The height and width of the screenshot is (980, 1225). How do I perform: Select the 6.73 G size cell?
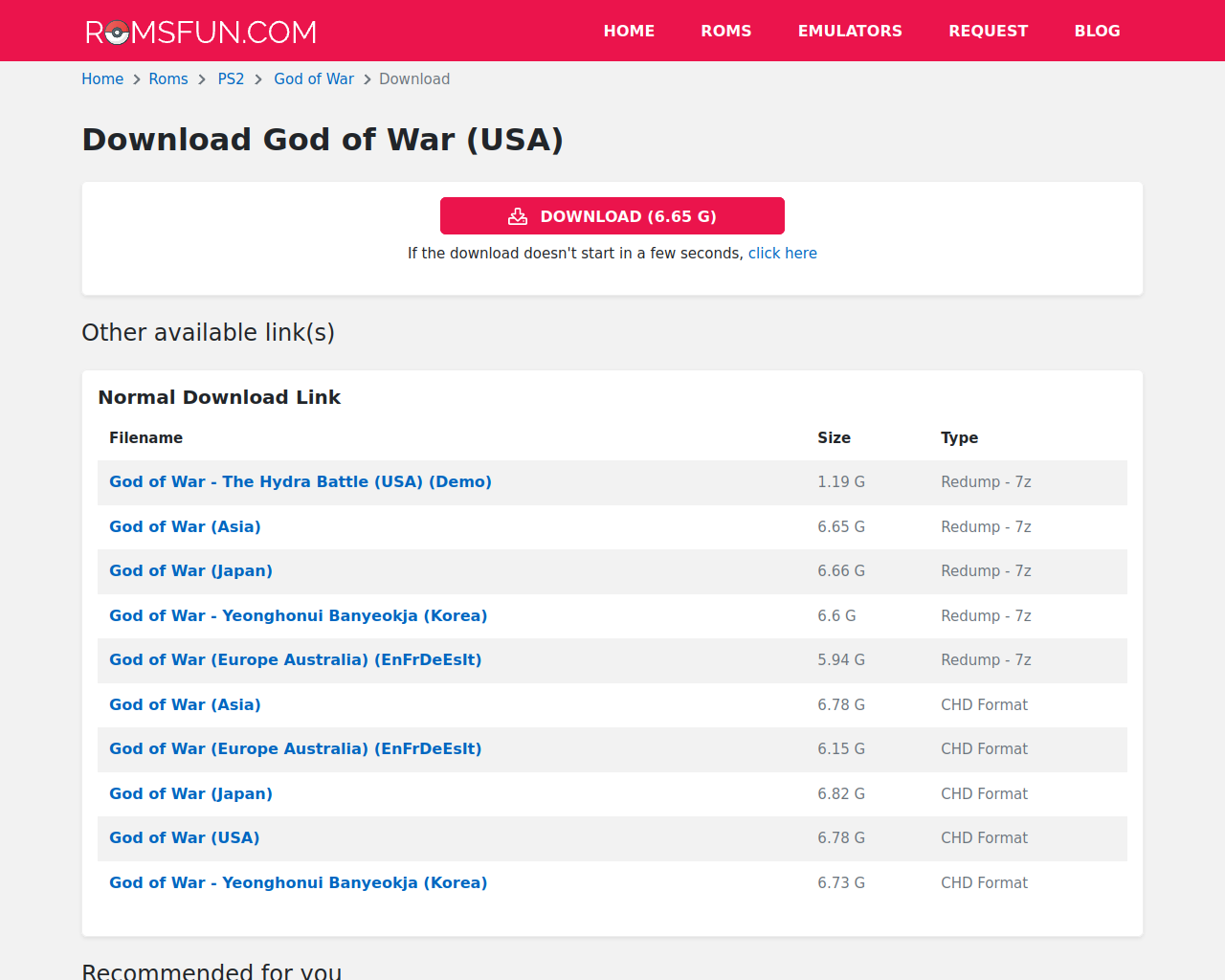click(x=841, y=883)
